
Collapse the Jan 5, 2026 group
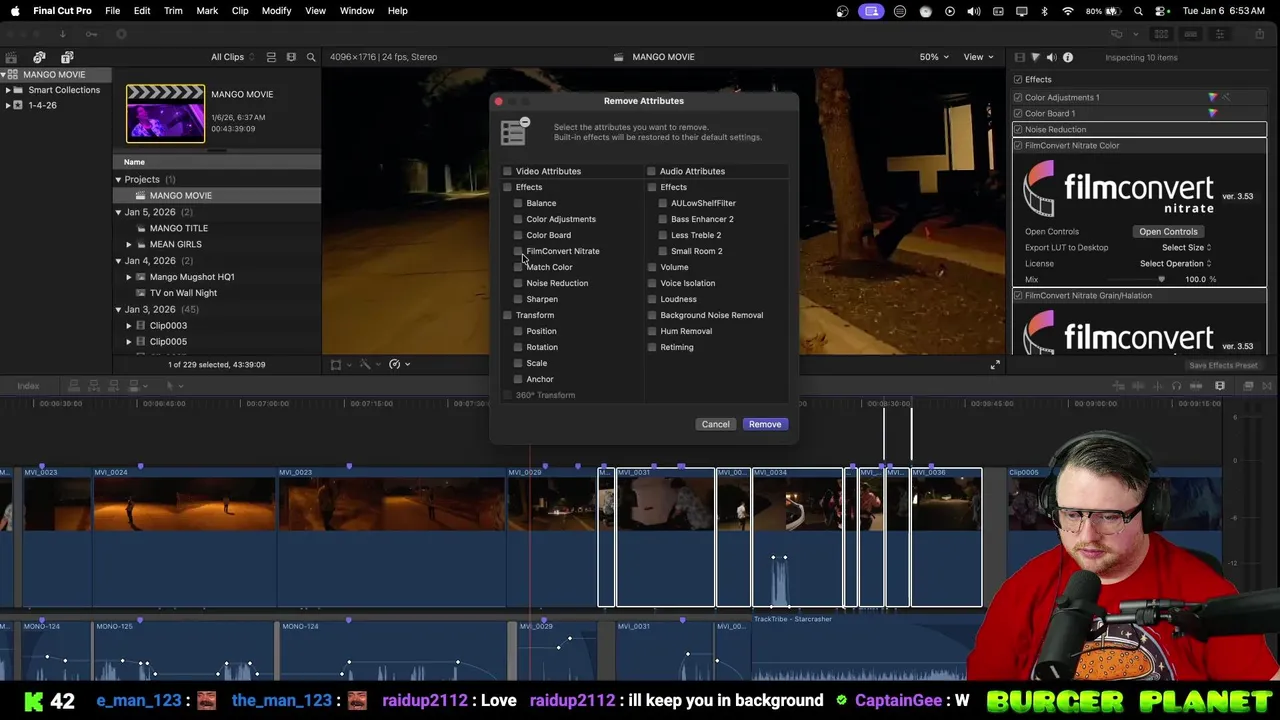tap(118, 212)
